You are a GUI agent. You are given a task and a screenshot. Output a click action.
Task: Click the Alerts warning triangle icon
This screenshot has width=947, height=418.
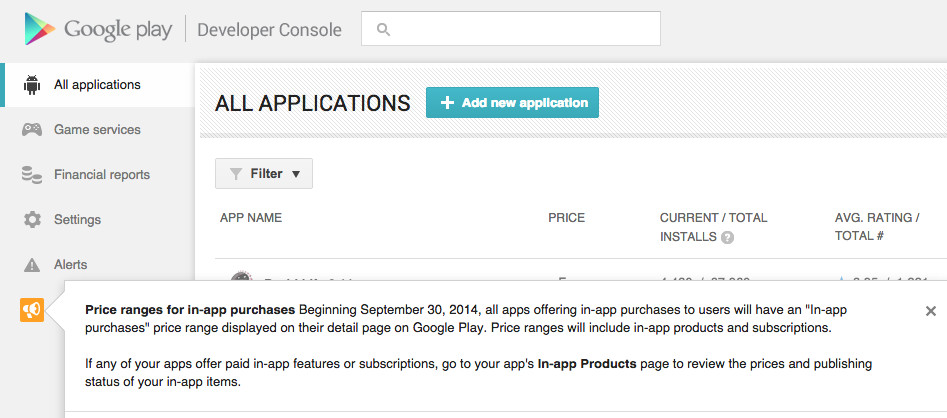coord(32,265)
